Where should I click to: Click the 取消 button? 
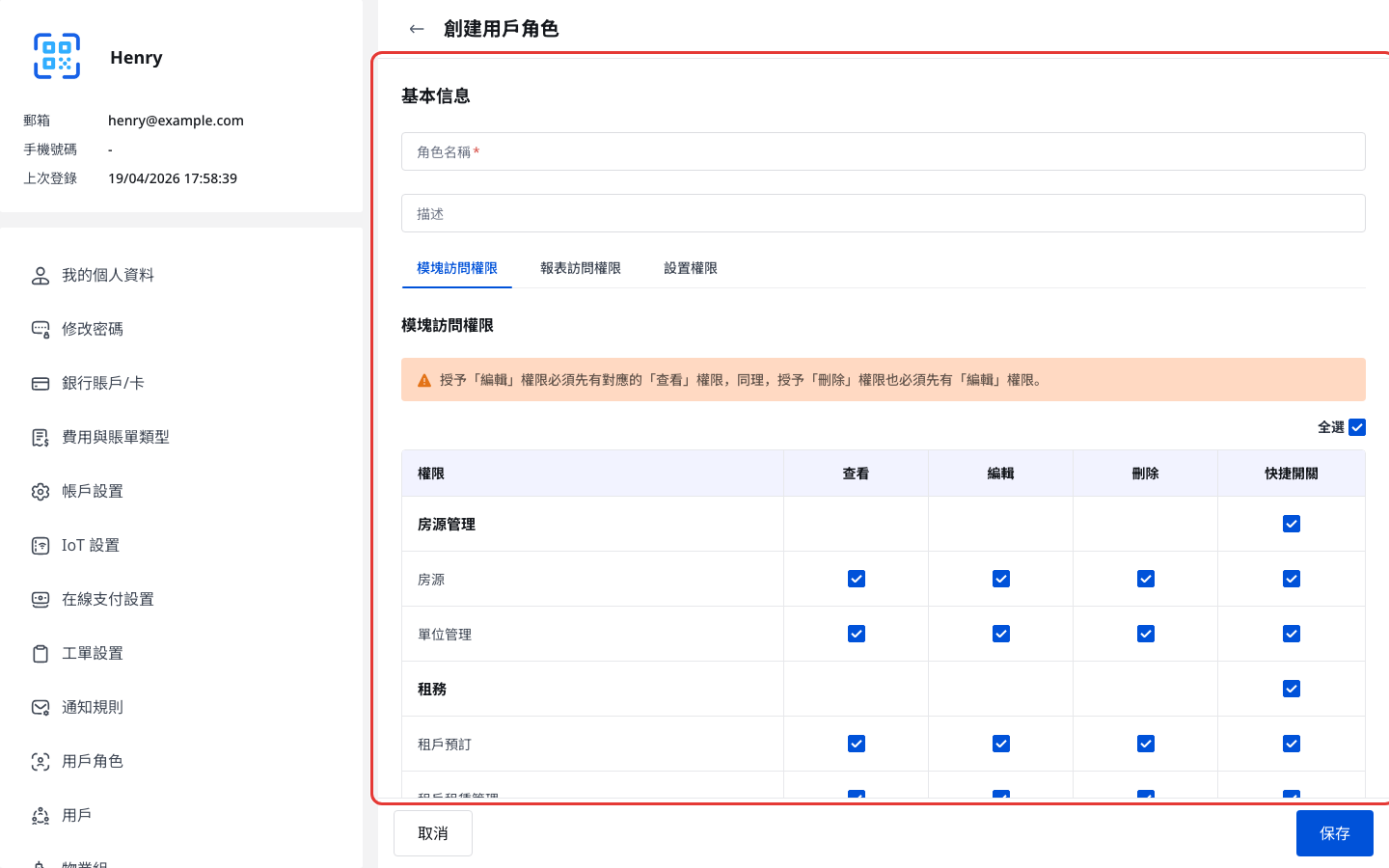433,833
